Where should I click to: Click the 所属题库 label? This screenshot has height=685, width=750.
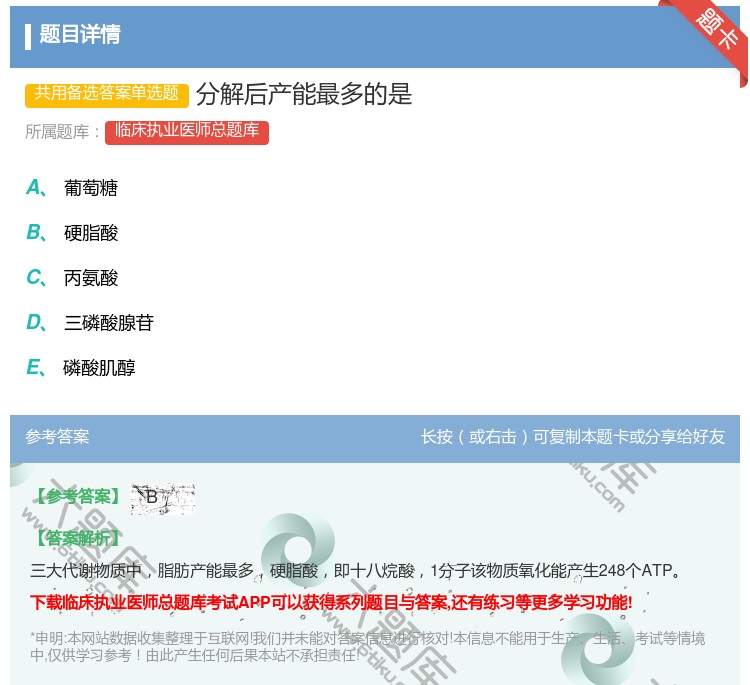click(62, 132)
